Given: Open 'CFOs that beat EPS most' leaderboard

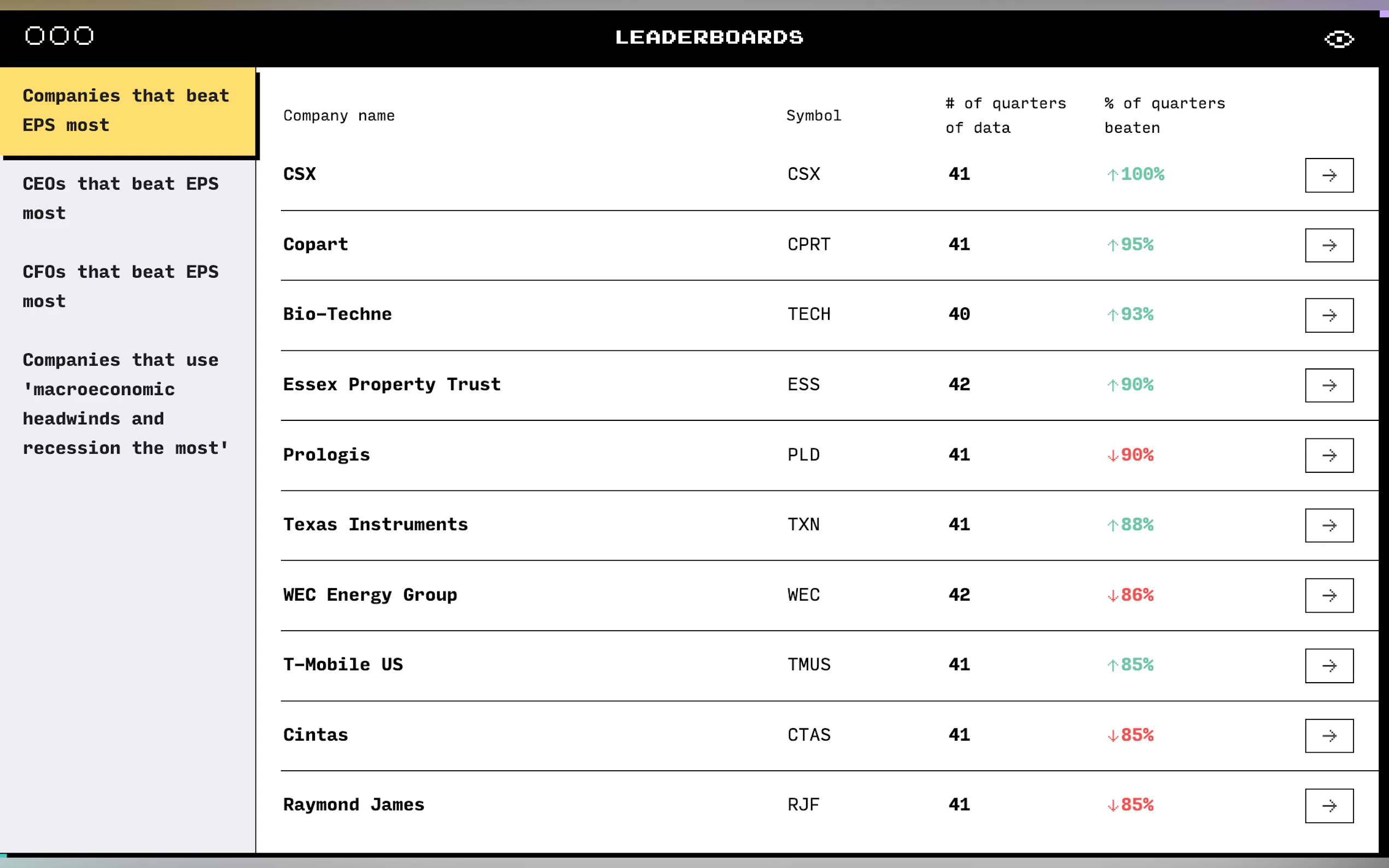Looking at the screenshot, I should [x=121, y=286].
